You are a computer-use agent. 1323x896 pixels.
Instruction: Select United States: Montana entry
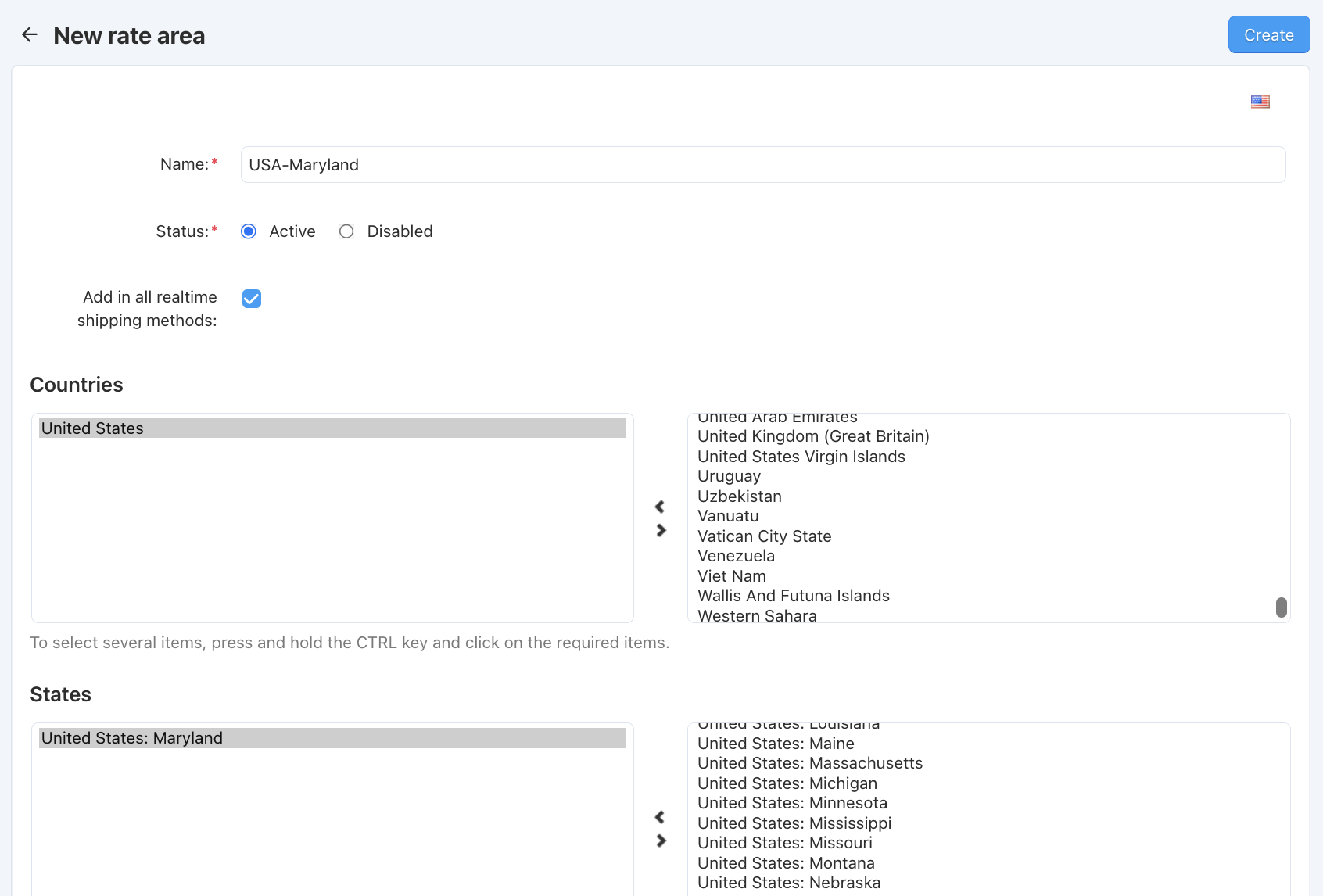(786, 863)
